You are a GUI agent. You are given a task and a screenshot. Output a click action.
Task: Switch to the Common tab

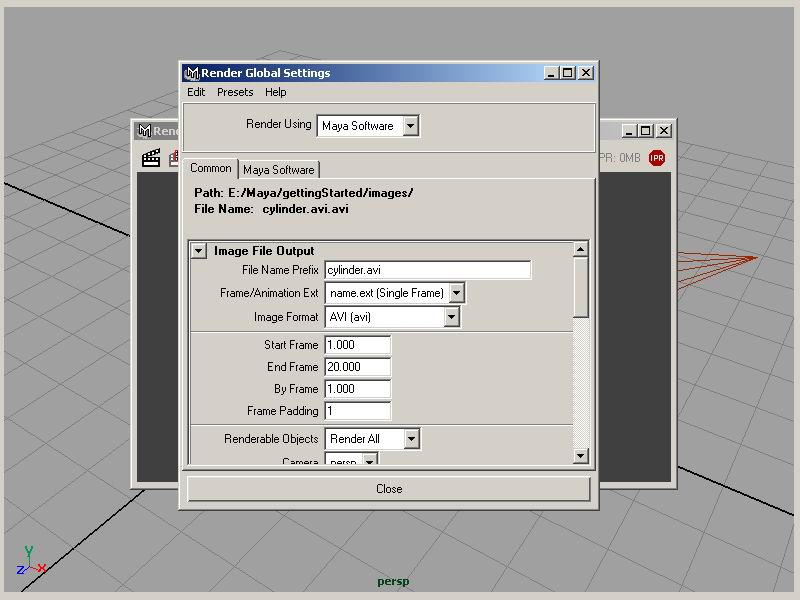pos(211,168)
